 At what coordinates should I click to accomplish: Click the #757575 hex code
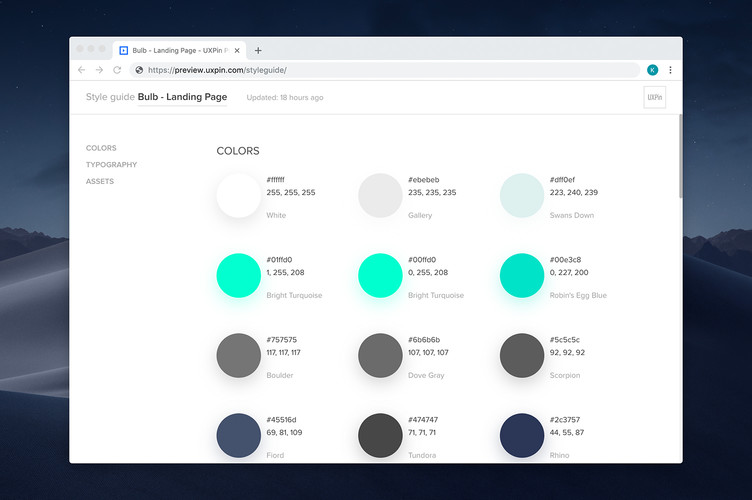pos(282,340)
